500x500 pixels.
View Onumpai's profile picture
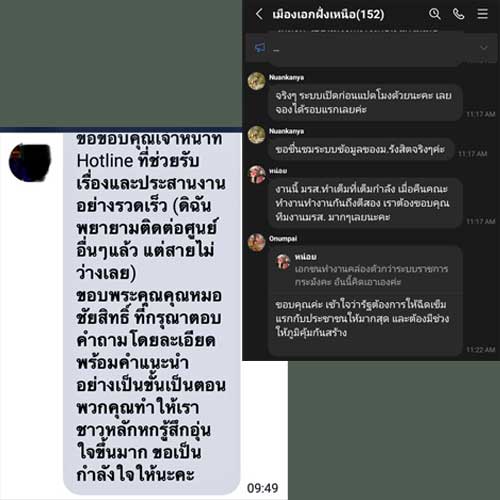[x=256, y=242]
